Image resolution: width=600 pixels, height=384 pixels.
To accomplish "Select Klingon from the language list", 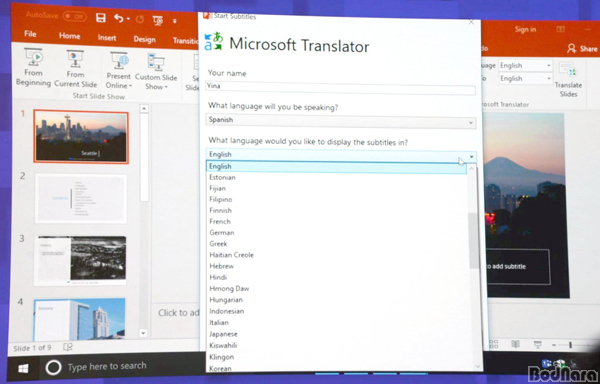I will point(222,357).
